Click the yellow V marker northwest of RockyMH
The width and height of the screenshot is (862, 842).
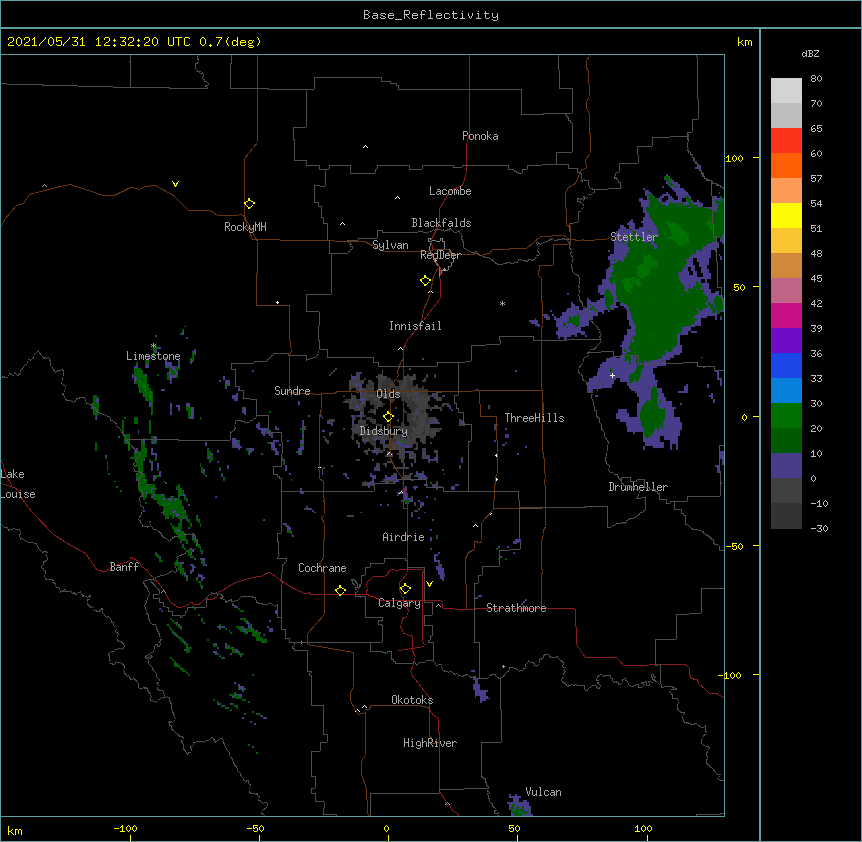point(175,184)
